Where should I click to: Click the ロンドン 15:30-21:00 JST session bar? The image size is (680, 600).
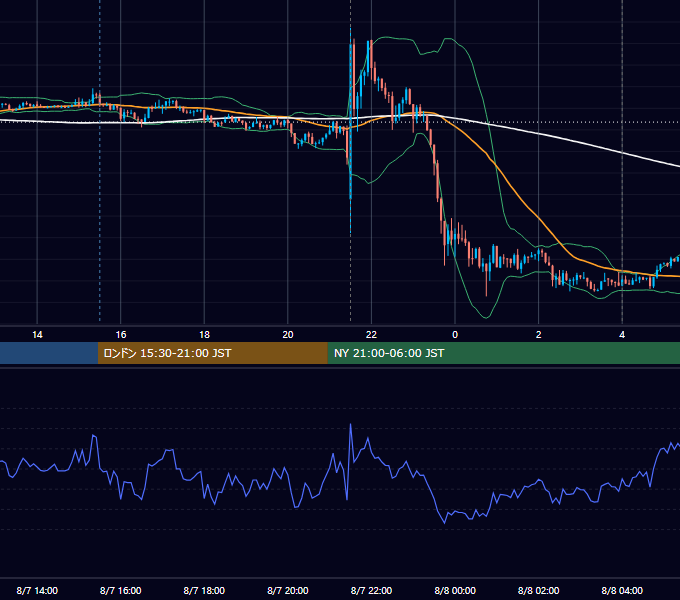coord(212,353)
